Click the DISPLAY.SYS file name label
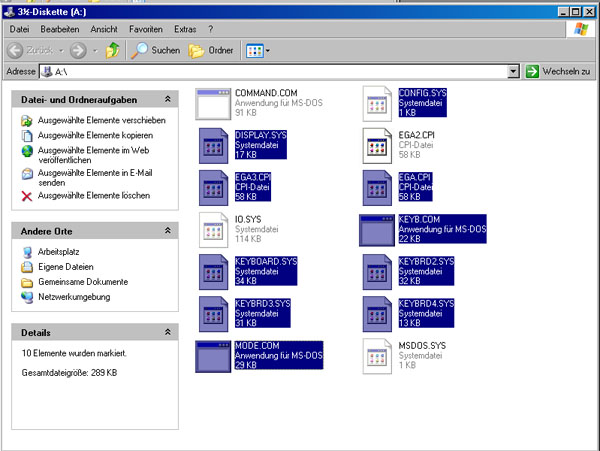This screenshot has height=451, width=600. pyautogui.click(x=261, y=135)
